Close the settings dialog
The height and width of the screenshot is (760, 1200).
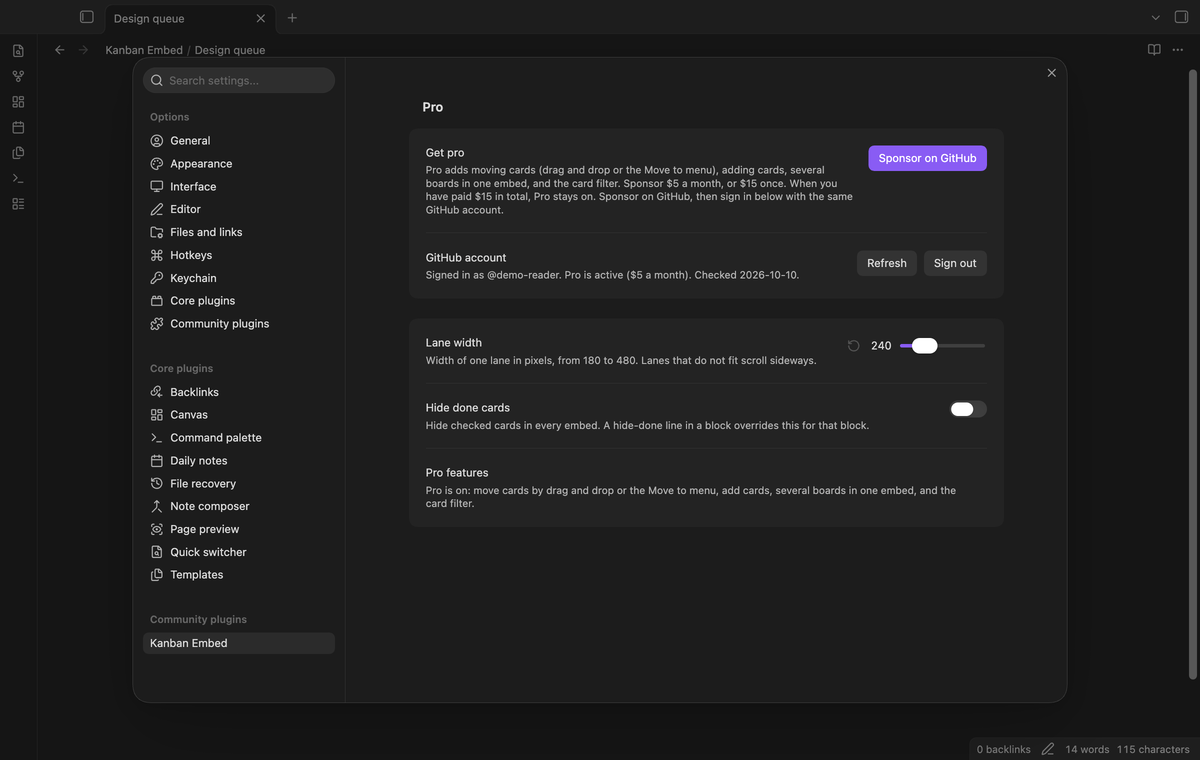pyautogui.click(x=1051, y=73)
